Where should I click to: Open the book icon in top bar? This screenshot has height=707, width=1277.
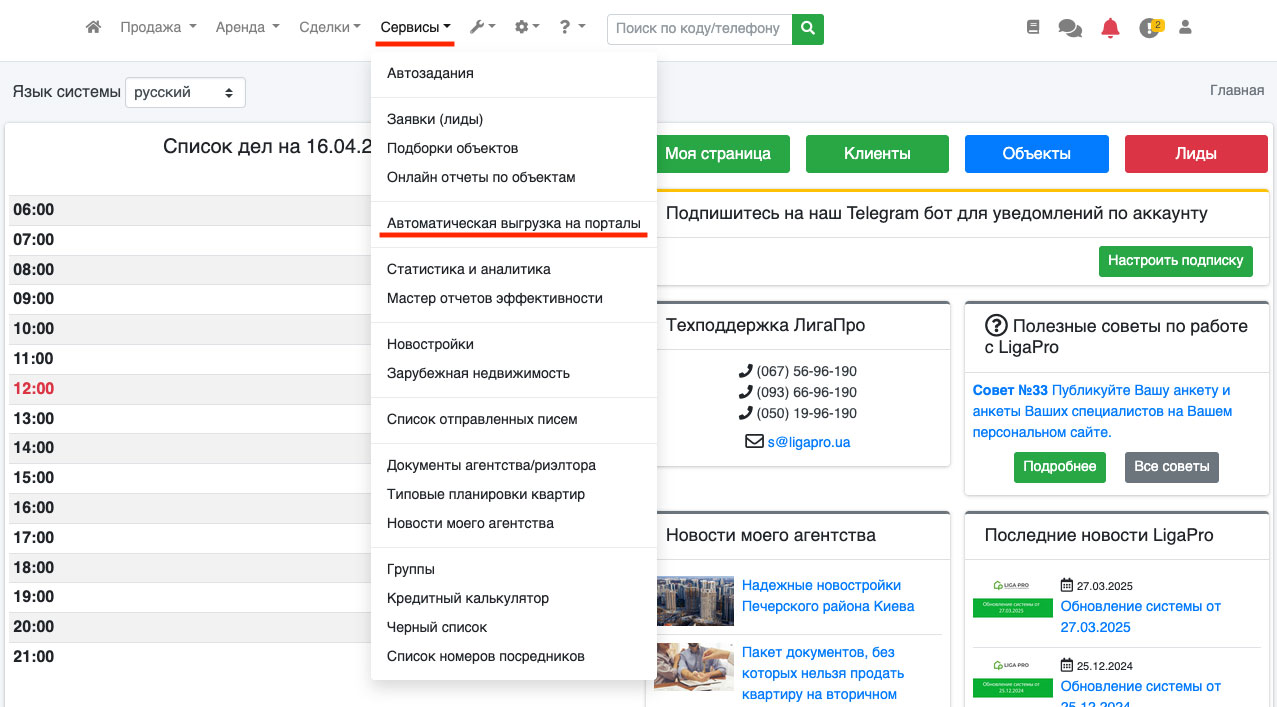pos(1033,28)
